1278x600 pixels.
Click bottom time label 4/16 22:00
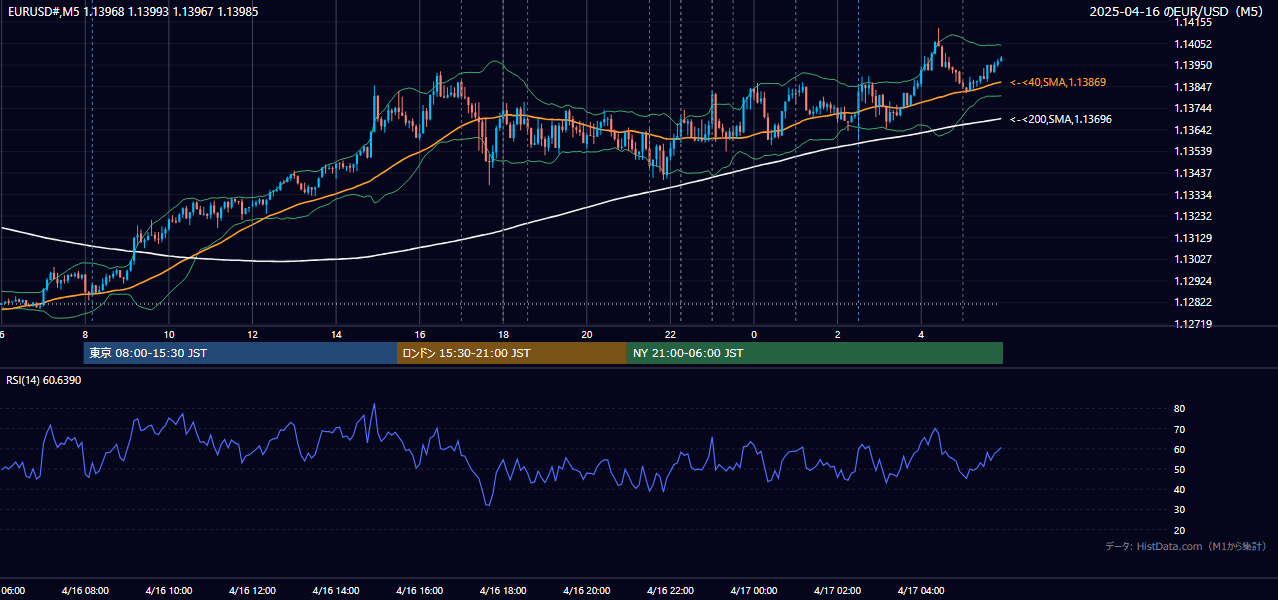point(670,591)
